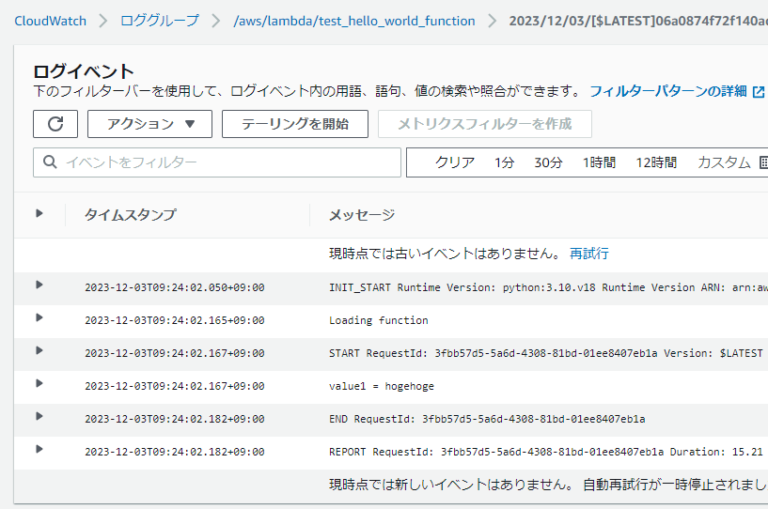Expand the Loading function log row
Image resolution: width=768 pixels, height=509 pixels.
click(39, 318)
